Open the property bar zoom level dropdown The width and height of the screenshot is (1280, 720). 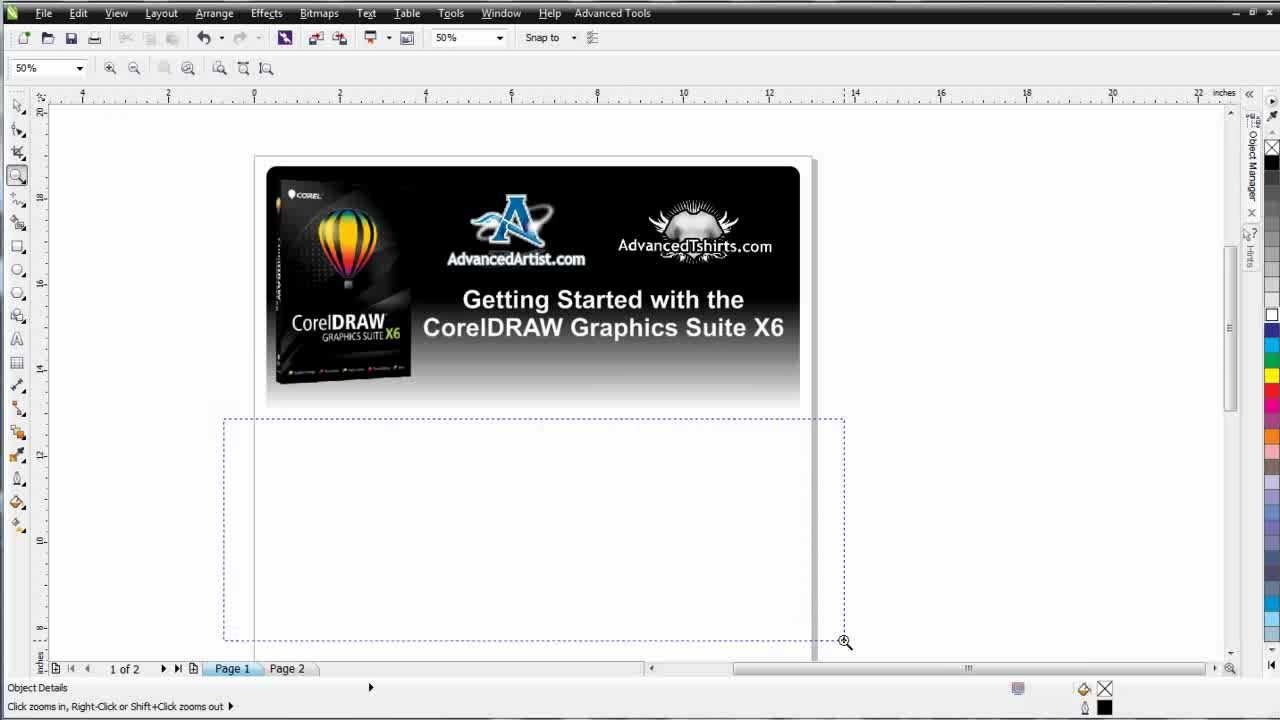click(x=79, y=68)
